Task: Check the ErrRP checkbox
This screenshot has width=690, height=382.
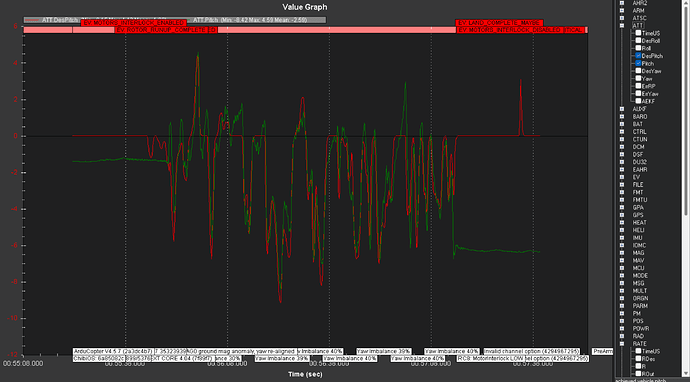Action: (x=638, y=86)
